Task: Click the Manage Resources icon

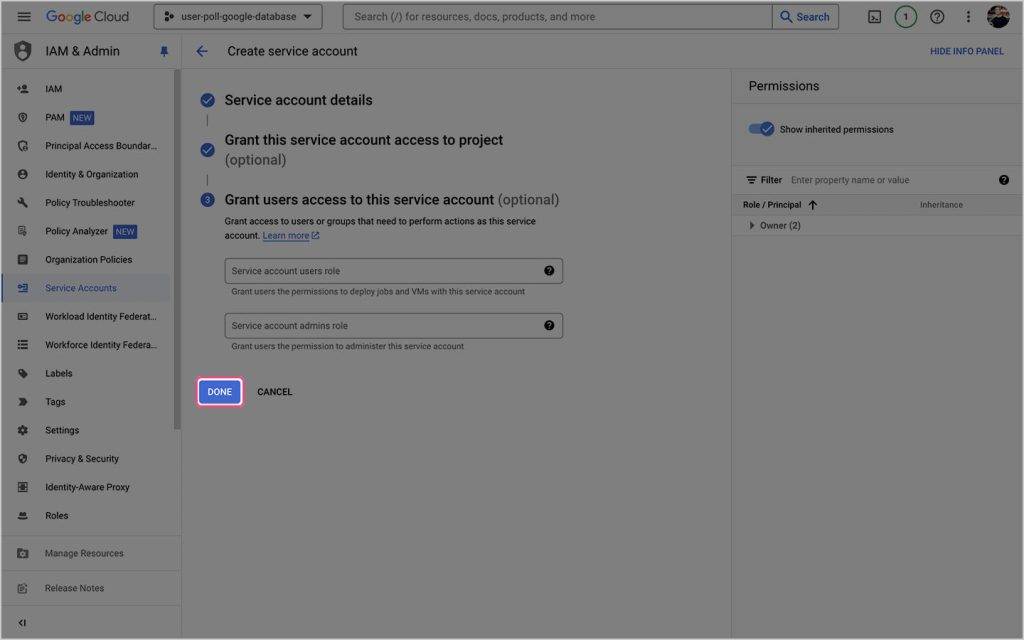Action: point(23,553)
